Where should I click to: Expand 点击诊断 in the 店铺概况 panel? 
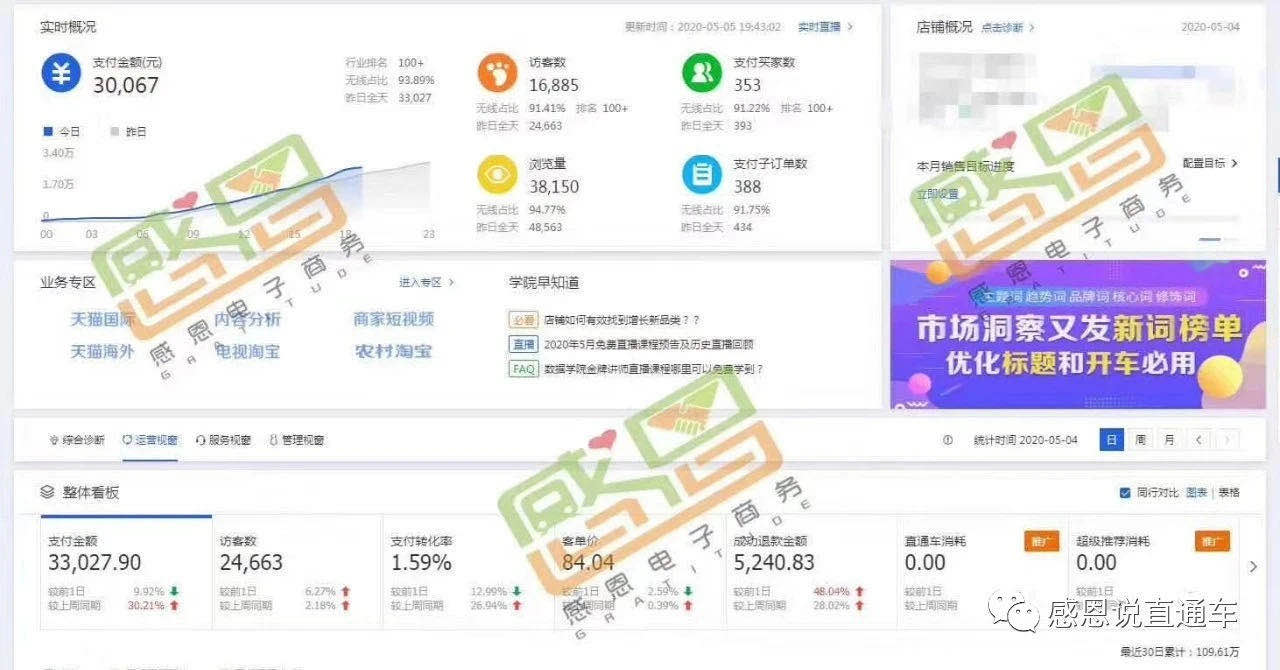(x=1003, y=28)
